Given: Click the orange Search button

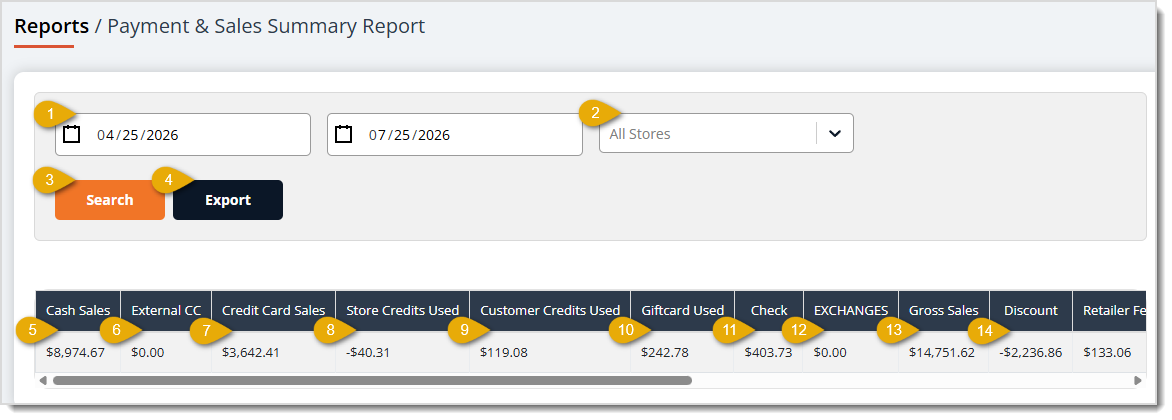Looking at the screenshot, I should [110, 200].
